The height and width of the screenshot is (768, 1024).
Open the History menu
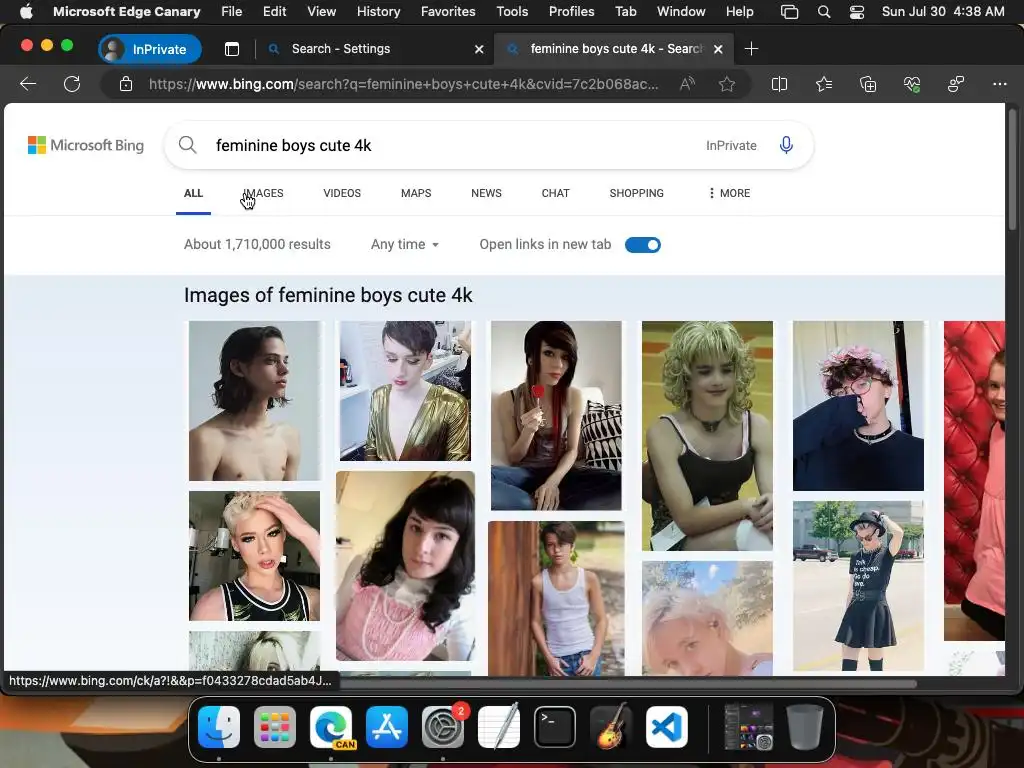point(379,12)
